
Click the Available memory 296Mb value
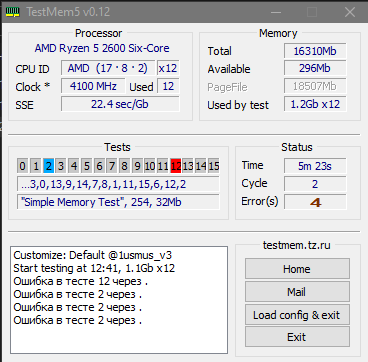tap(315, 68)
